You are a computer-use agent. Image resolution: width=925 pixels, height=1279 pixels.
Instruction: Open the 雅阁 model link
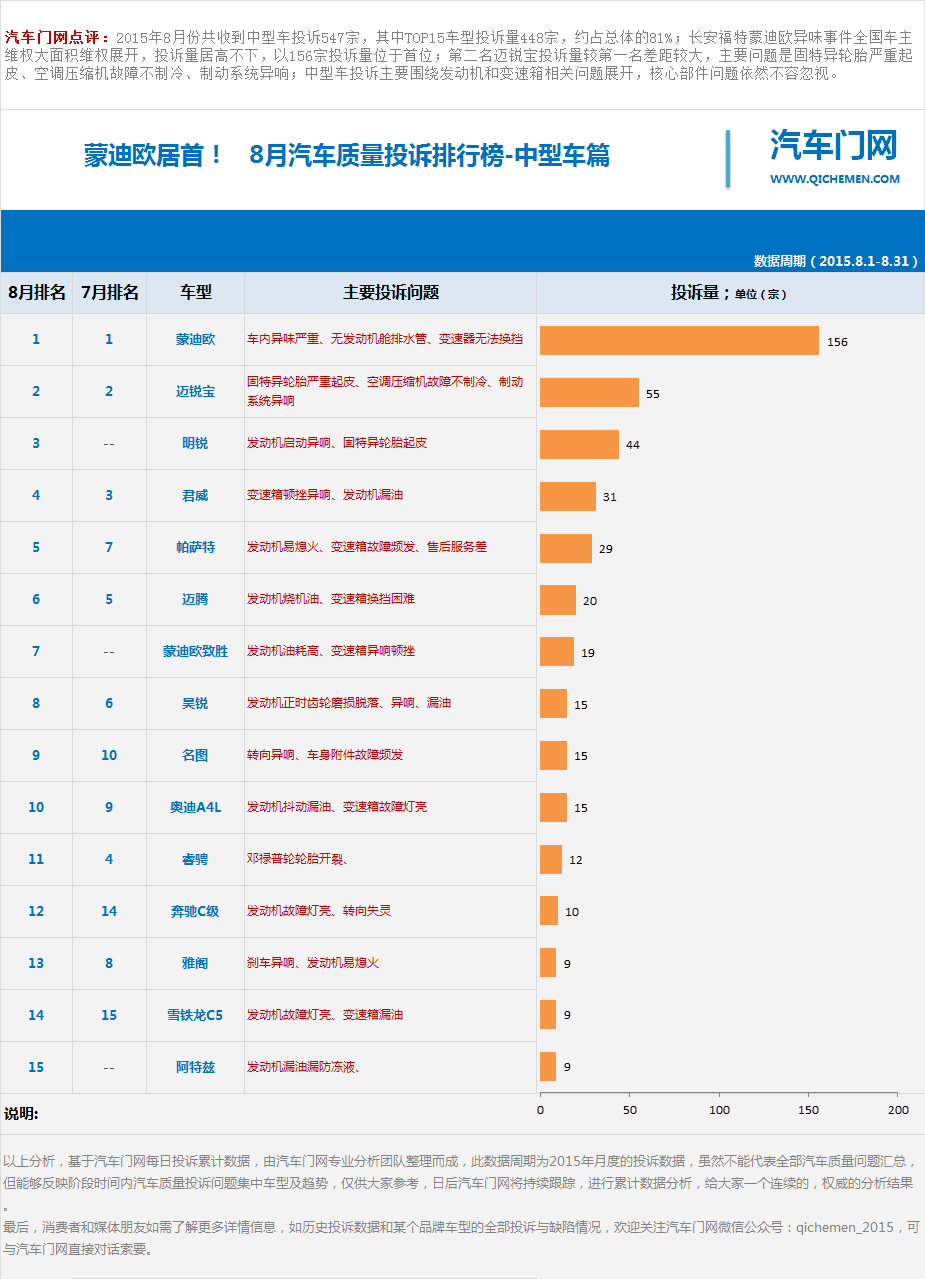(196, 964)
